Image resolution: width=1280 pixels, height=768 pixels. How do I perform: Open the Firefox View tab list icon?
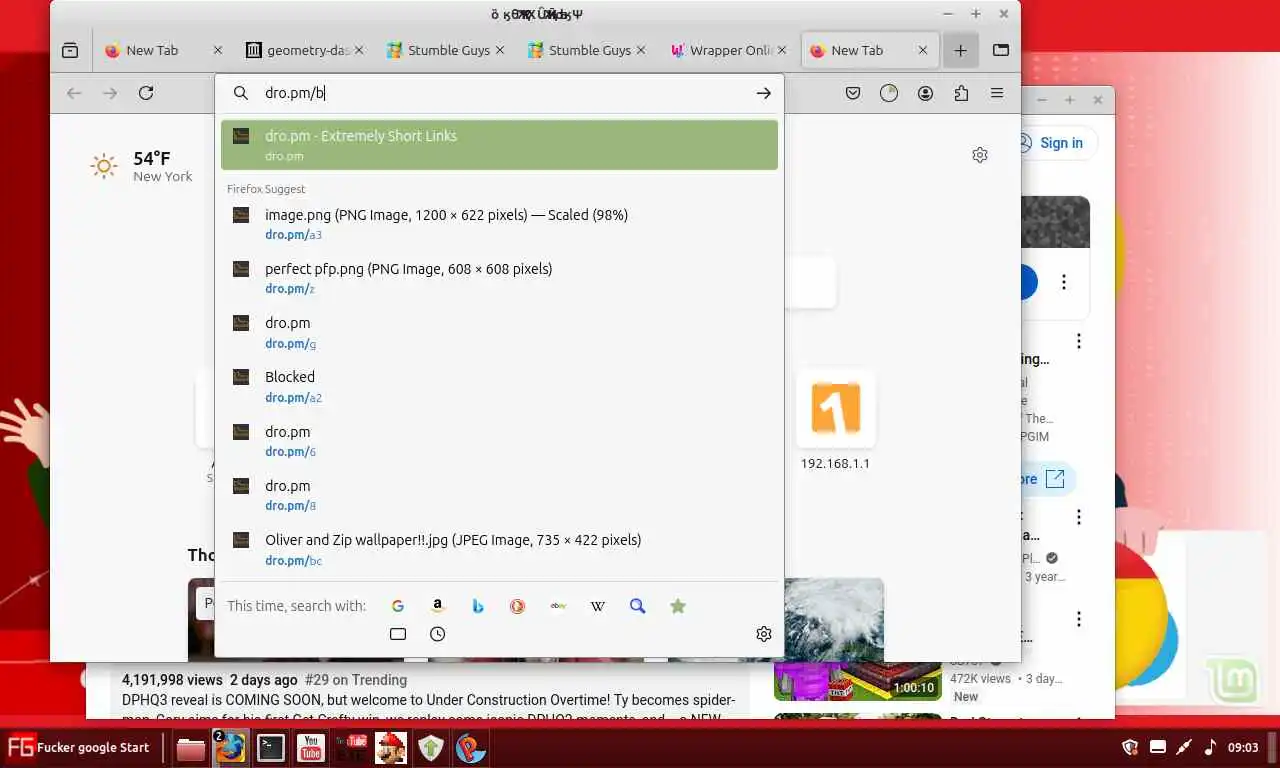(x=70, y=50)
